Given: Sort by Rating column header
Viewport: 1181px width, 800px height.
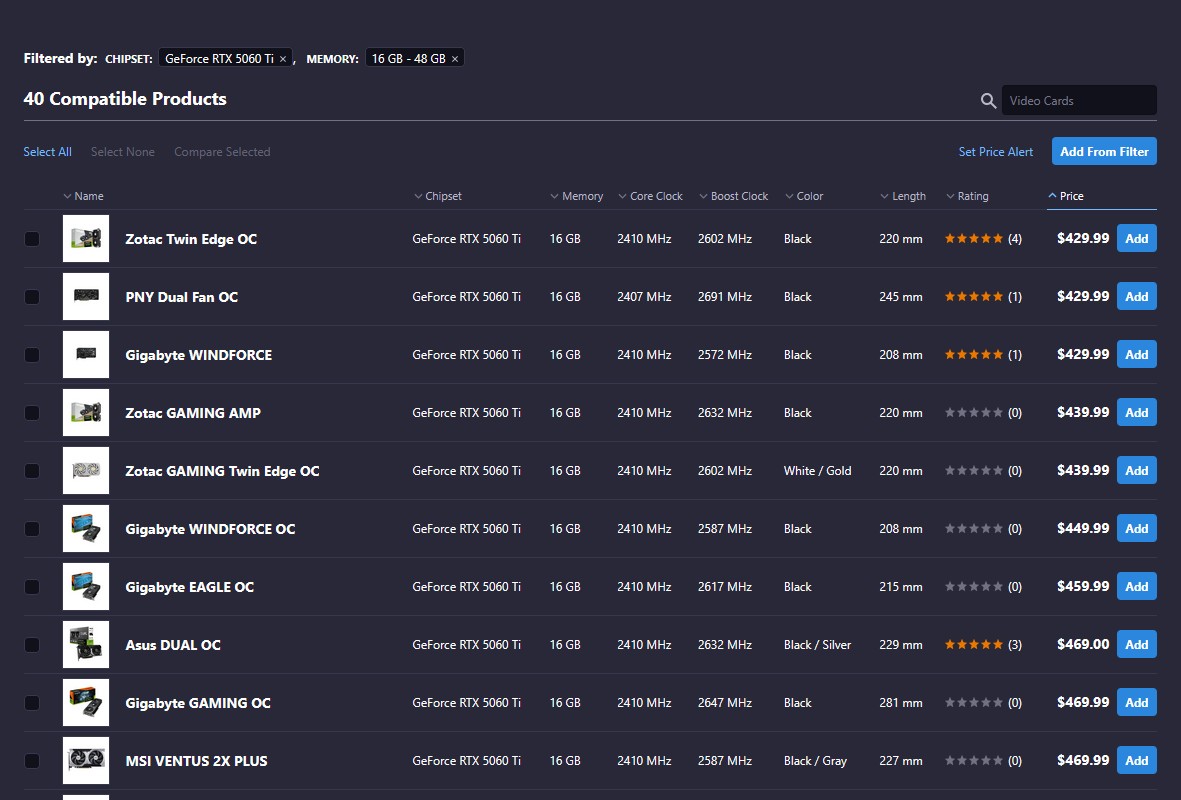Looking at the screenshot, I should point(967,196).
